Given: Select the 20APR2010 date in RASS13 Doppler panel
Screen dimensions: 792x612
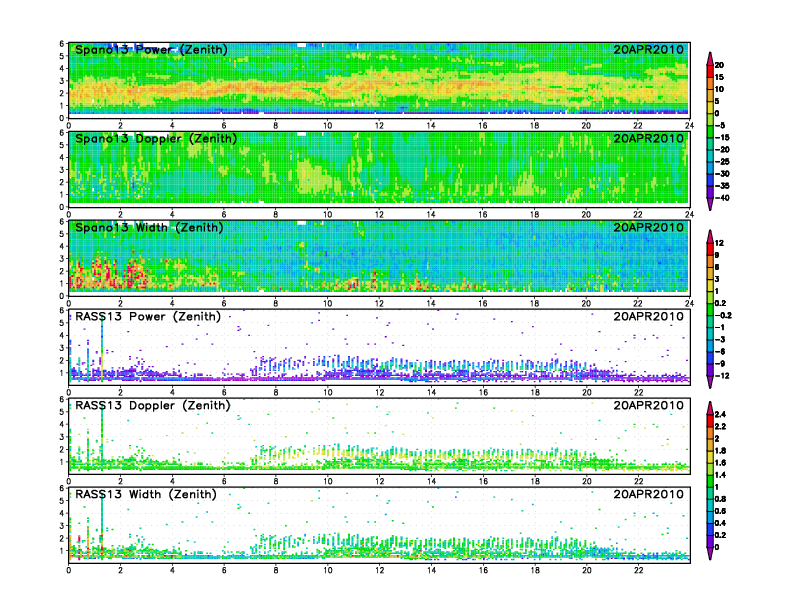Looking at the screenshot, I should [648, 405].
